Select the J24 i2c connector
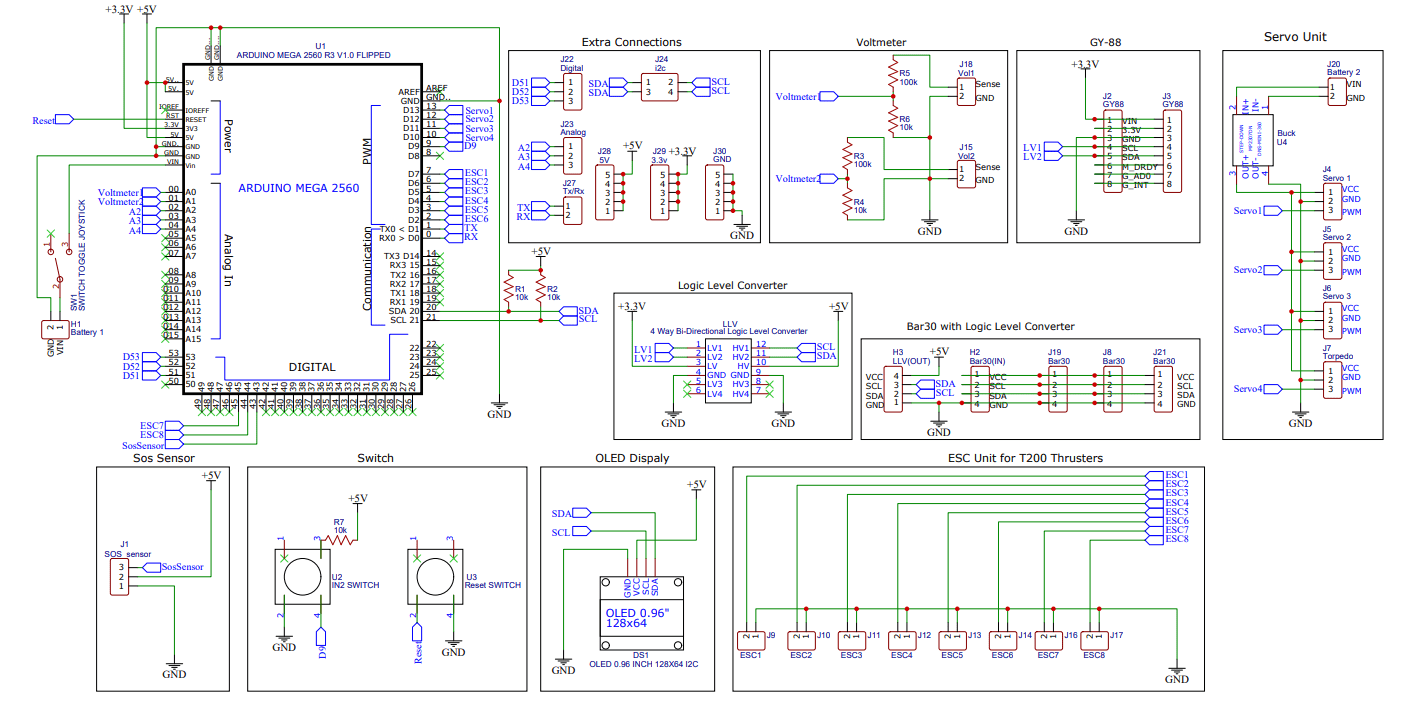The height and width of the screenshot is (702, 1415). click(659, 87)
